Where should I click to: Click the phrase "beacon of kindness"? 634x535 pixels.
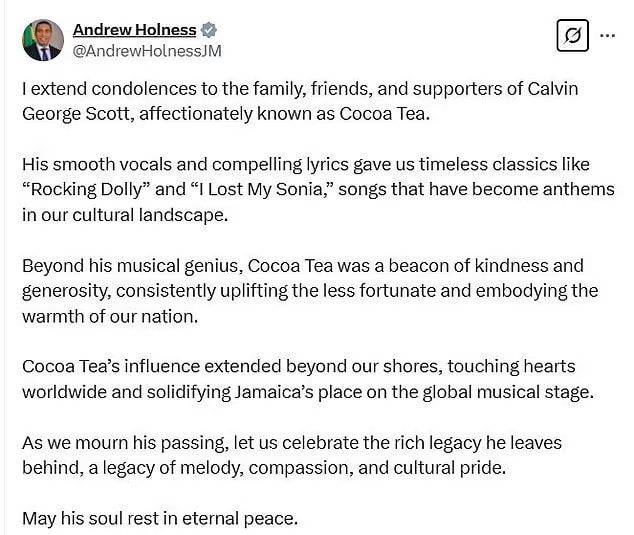(486, 266)
